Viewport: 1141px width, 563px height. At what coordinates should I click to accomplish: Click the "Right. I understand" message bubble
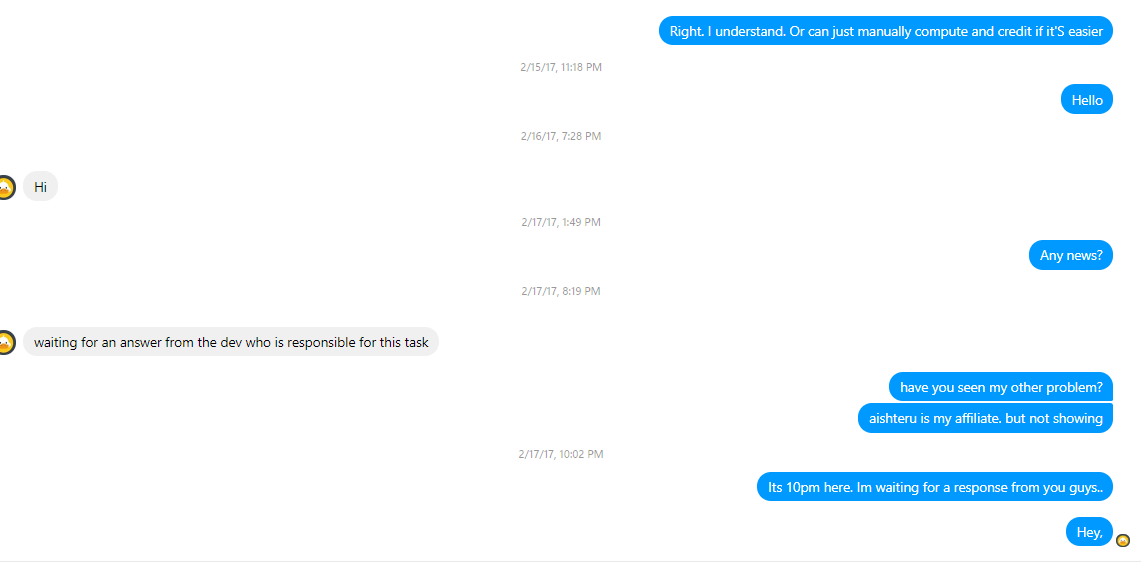point(886,31)
